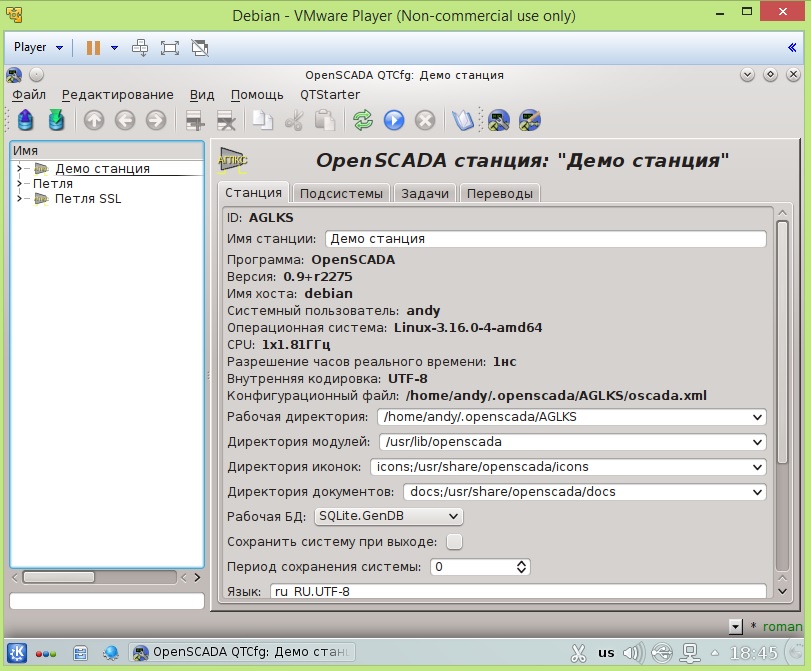Open the 'Редактирование' menu

(117, 95)
